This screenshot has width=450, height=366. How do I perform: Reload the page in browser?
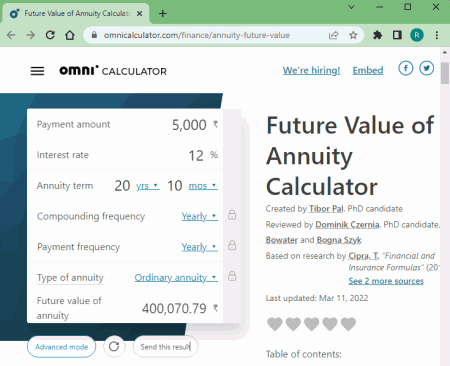click(50, 35)
